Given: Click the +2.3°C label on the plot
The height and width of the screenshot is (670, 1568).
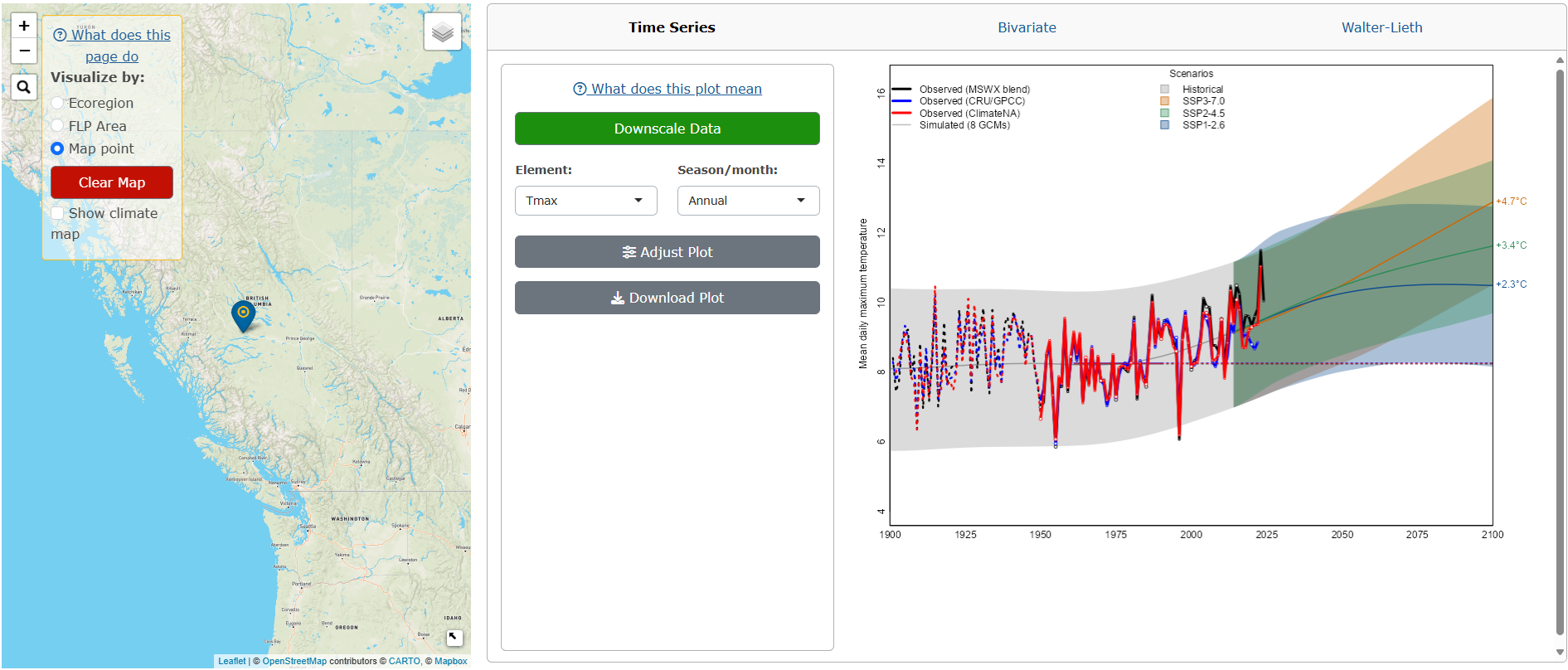Looking at the screenshot, I should [1511, 284].
